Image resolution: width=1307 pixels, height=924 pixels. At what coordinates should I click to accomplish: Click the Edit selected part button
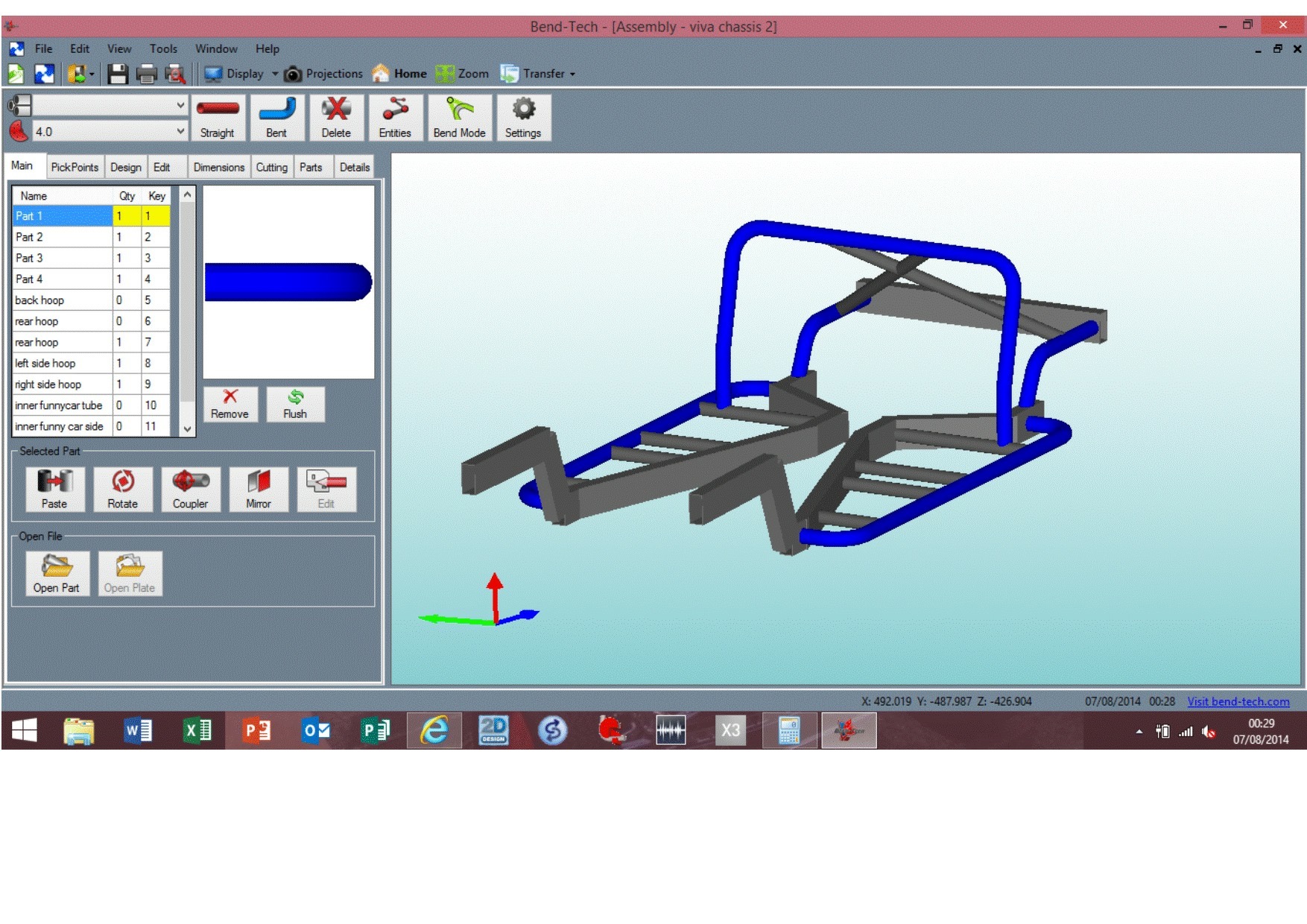coord(326,489)
